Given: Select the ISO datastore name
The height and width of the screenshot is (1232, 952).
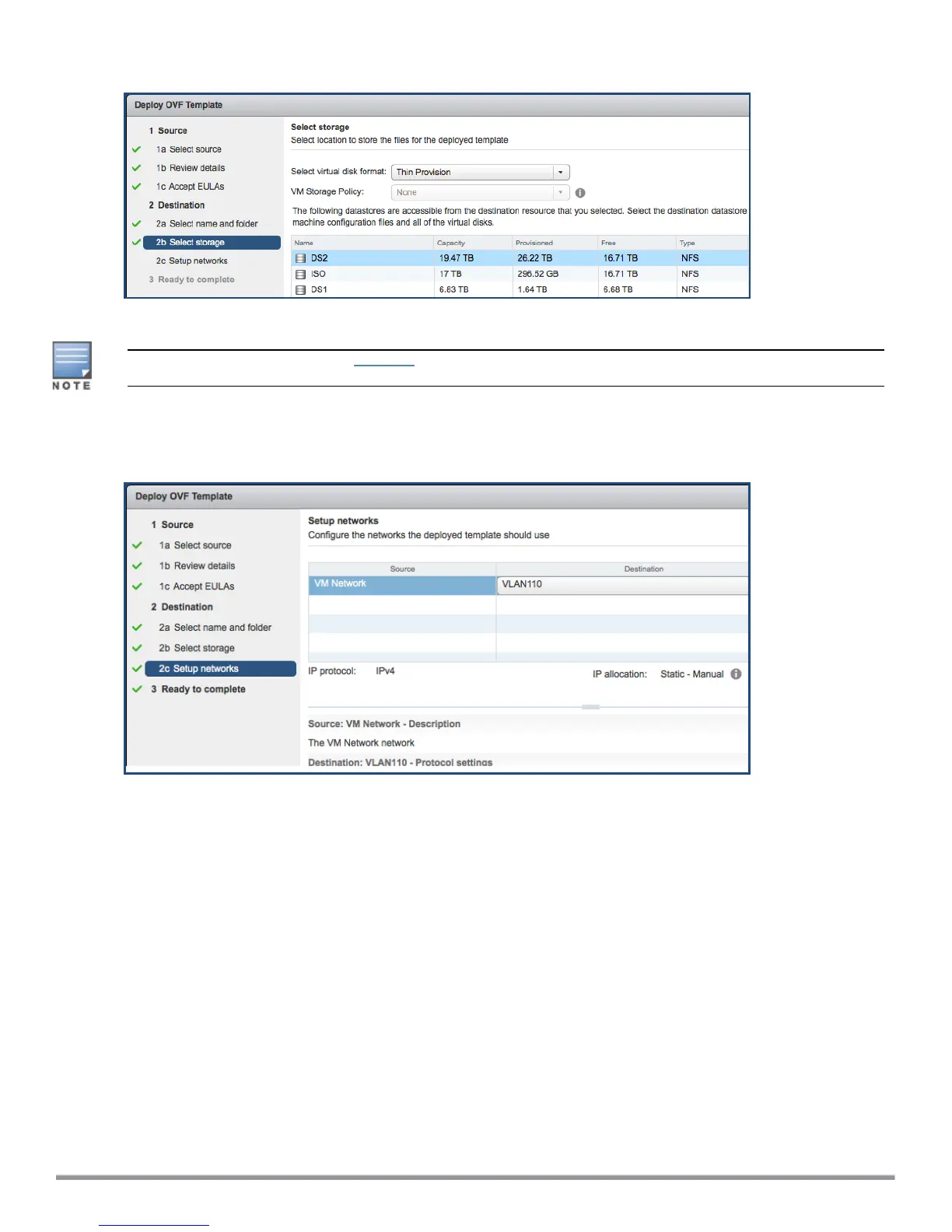Looking at the screenshot, I should (x=318, y=275).
